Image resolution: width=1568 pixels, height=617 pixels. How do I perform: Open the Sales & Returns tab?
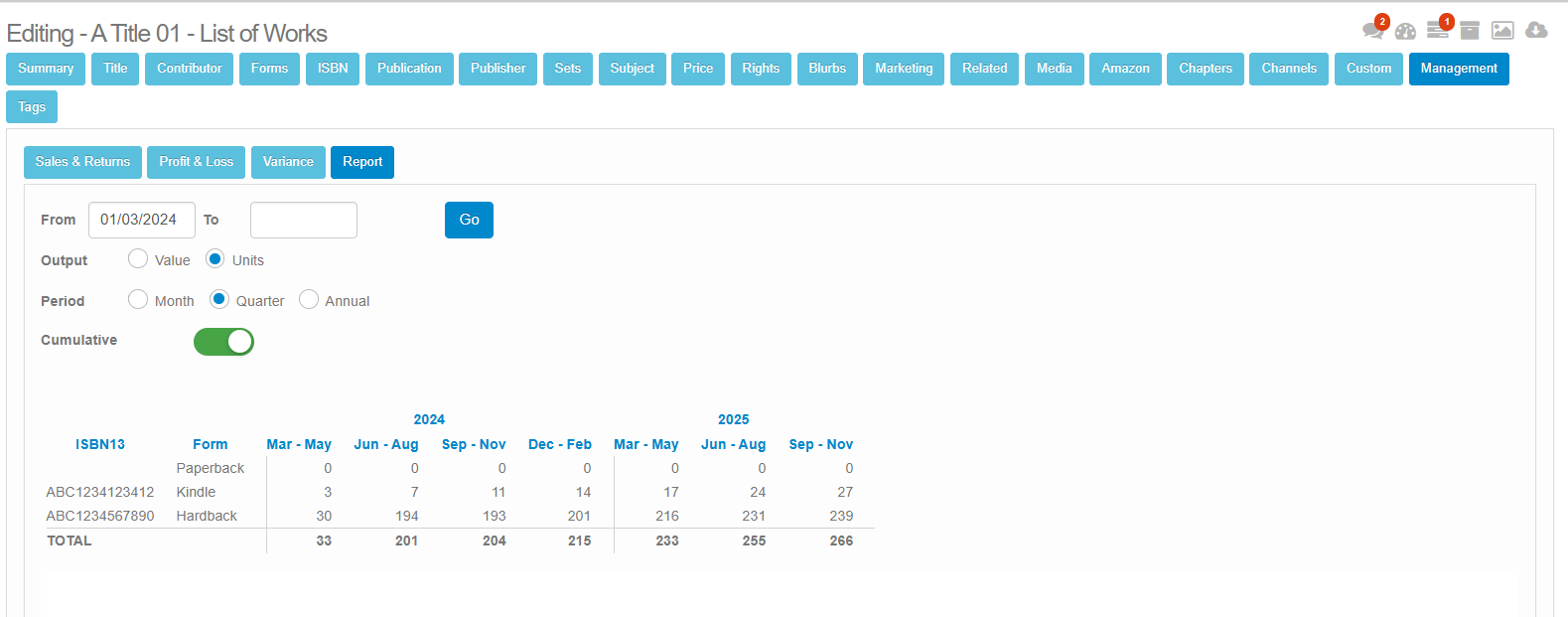click(x=82, y=162)
